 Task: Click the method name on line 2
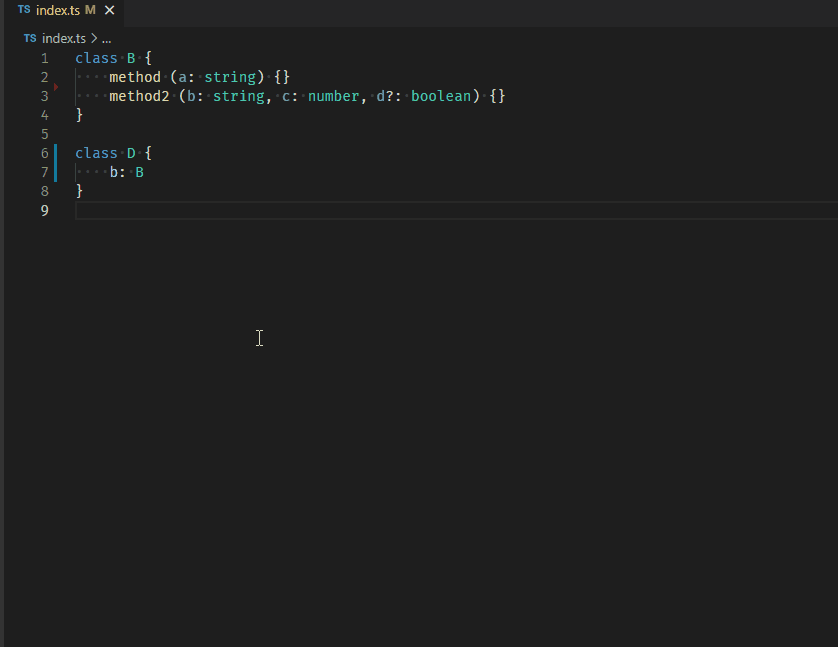coord(135,77)
